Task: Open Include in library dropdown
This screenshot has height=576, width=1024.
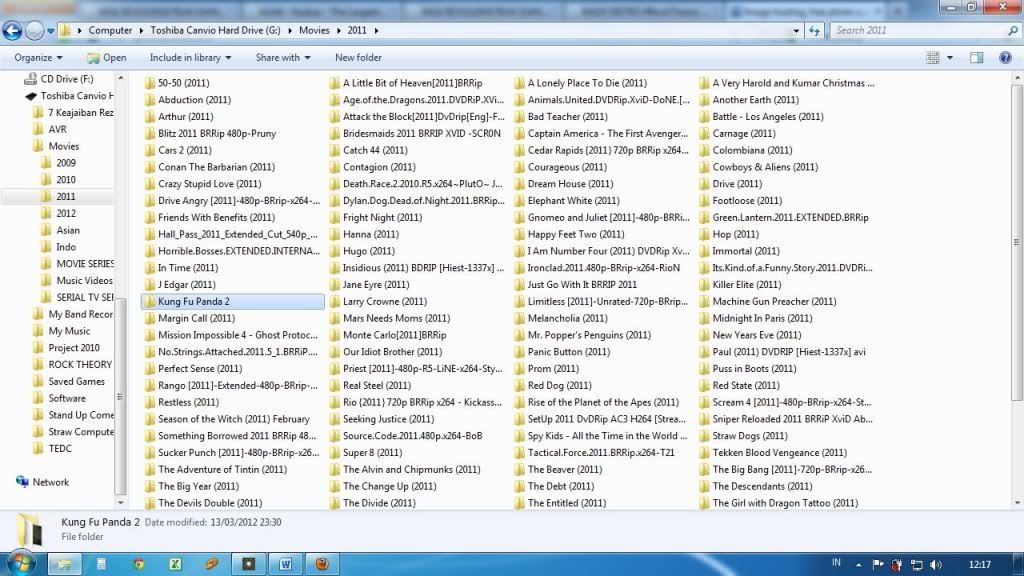Action: click(x=190, y=57)
